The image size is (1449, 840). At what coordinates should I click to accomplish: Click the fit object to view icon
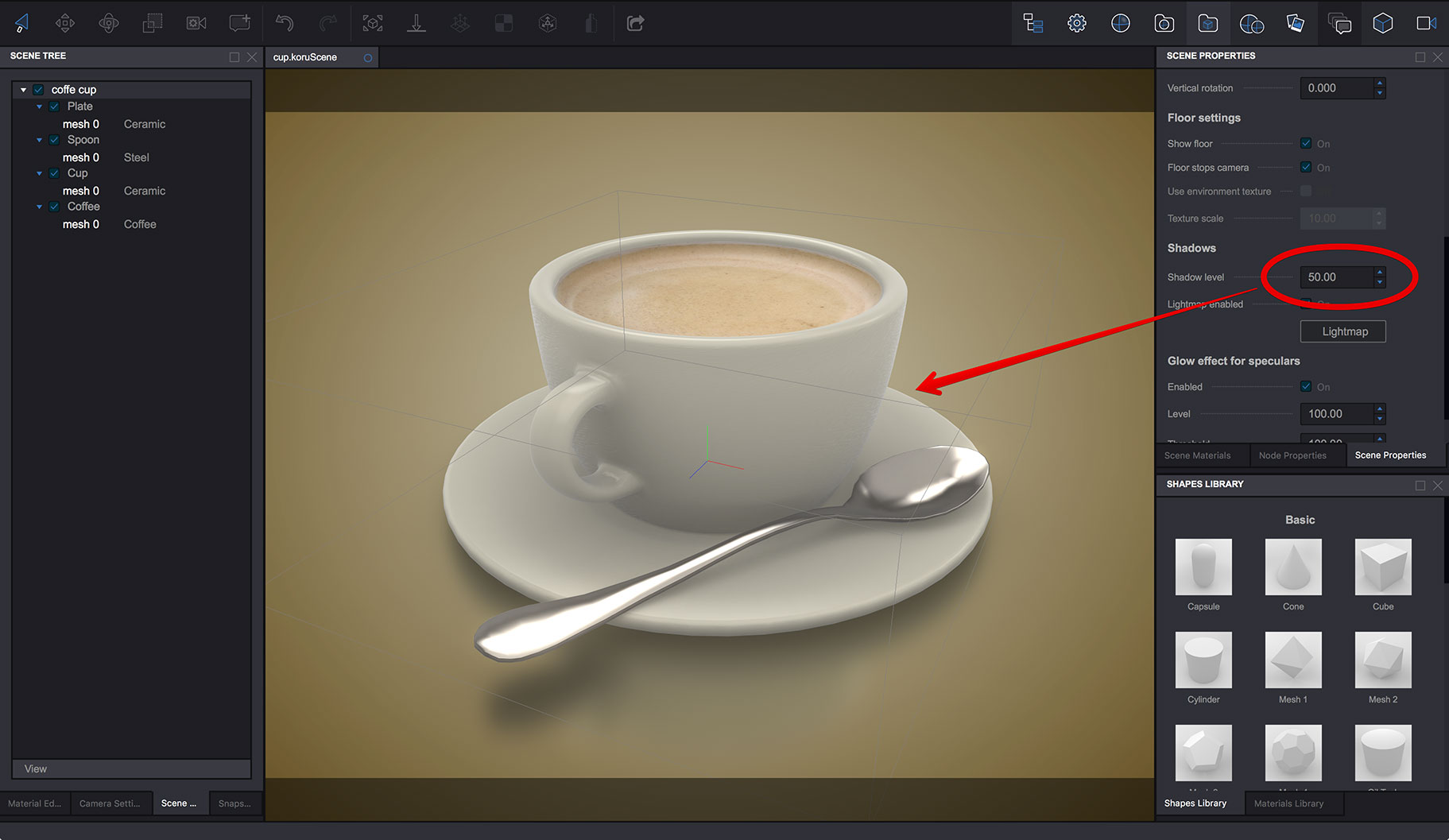pos(372,22)
